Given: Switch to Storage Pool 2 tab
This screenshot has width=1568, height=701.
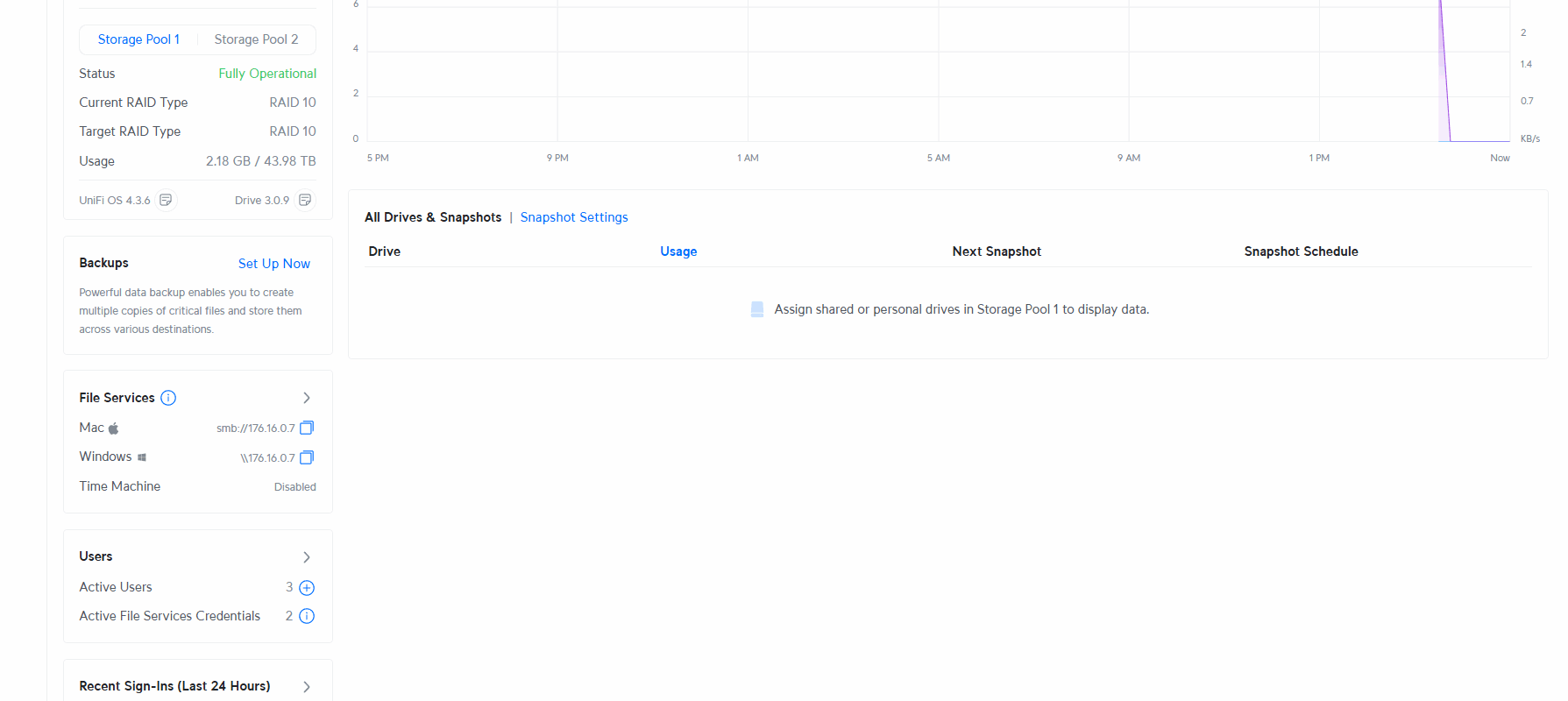Looking at the screenshot, I should pyautogui.click(x=256, y=39).
